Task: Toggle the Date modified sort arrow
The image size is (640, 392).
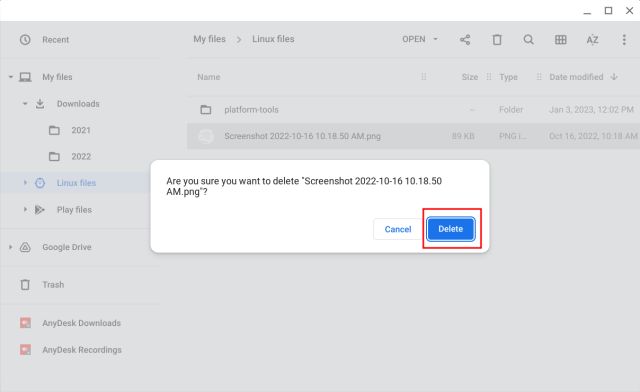Action: click(x=614, y=77)
